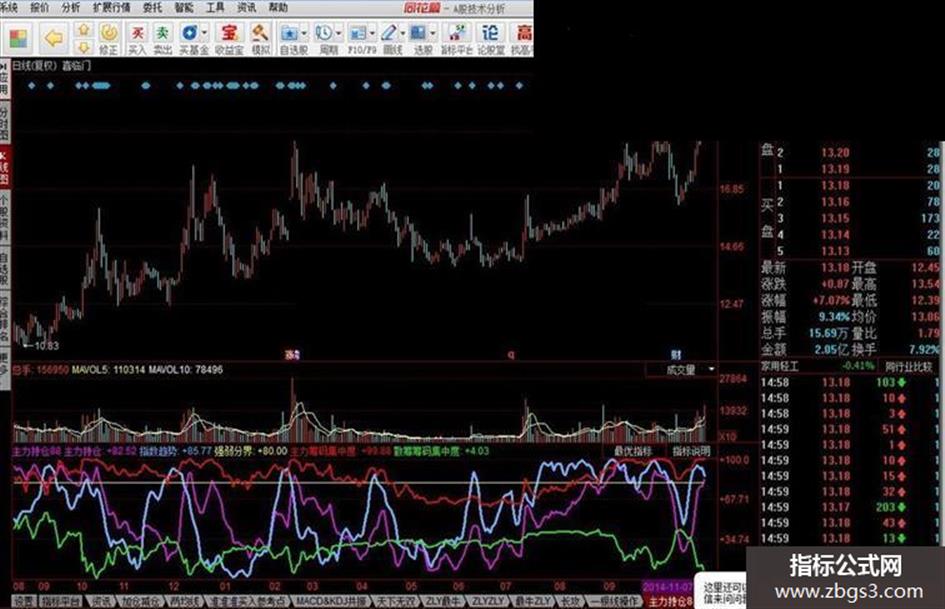Screen dimensions: 945x609
Task: Open the 扩展行情 menu
Action: click(111, 7)
